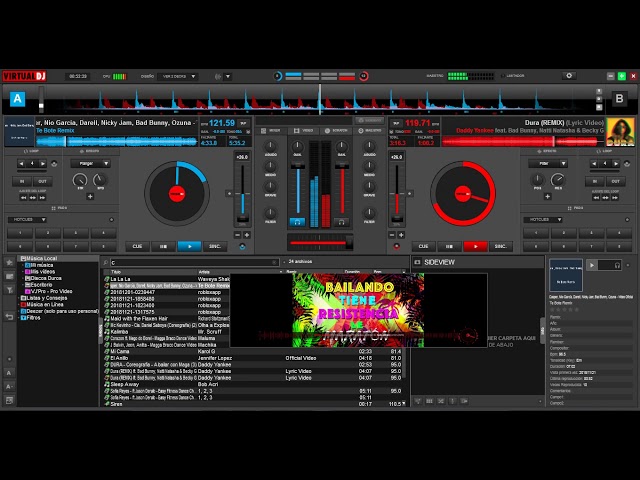Toggle deck B play button
Viewport: 640px width, 480px height.
475,247
